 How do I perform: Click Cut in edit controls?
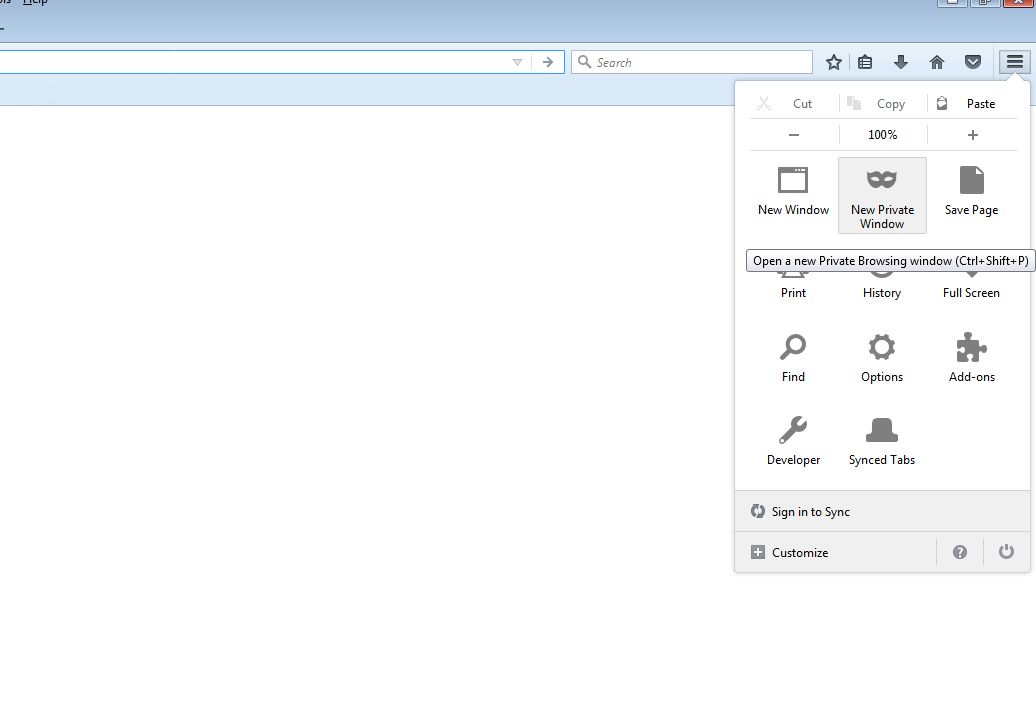point(794,104)
